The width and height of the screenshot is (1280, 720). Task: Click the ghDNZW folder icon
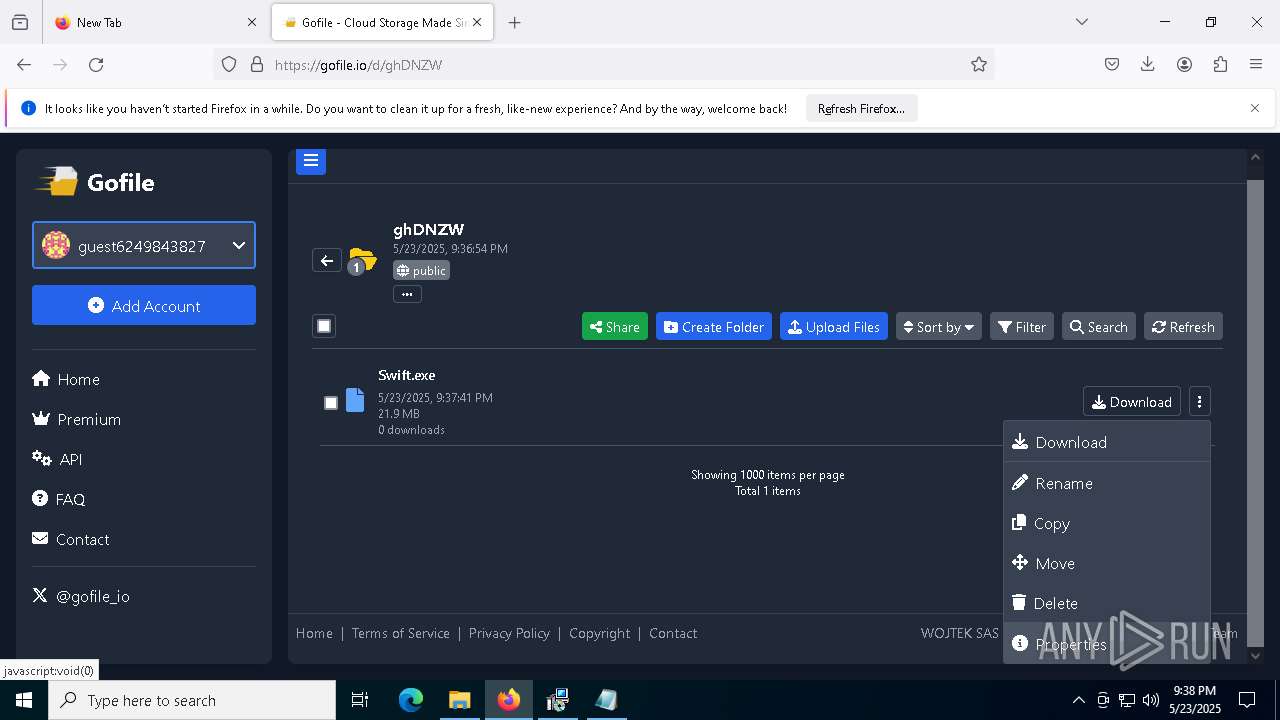[363, 261]
